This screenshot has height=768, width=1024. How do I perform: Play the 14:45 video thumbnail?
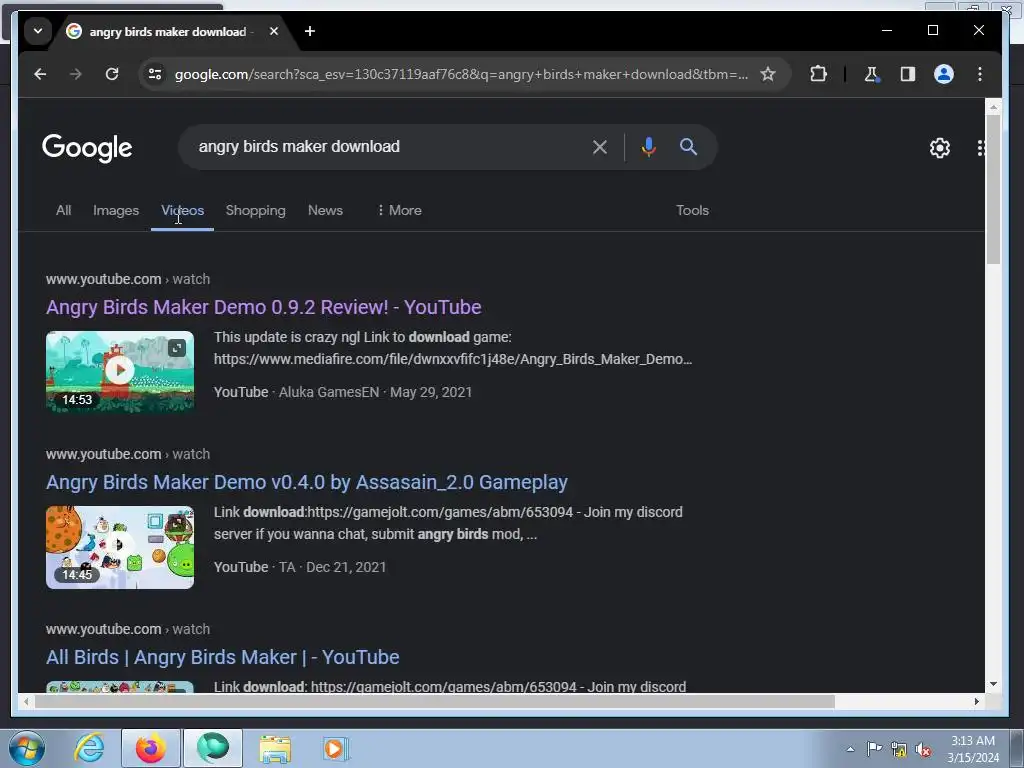click(120, 547)
